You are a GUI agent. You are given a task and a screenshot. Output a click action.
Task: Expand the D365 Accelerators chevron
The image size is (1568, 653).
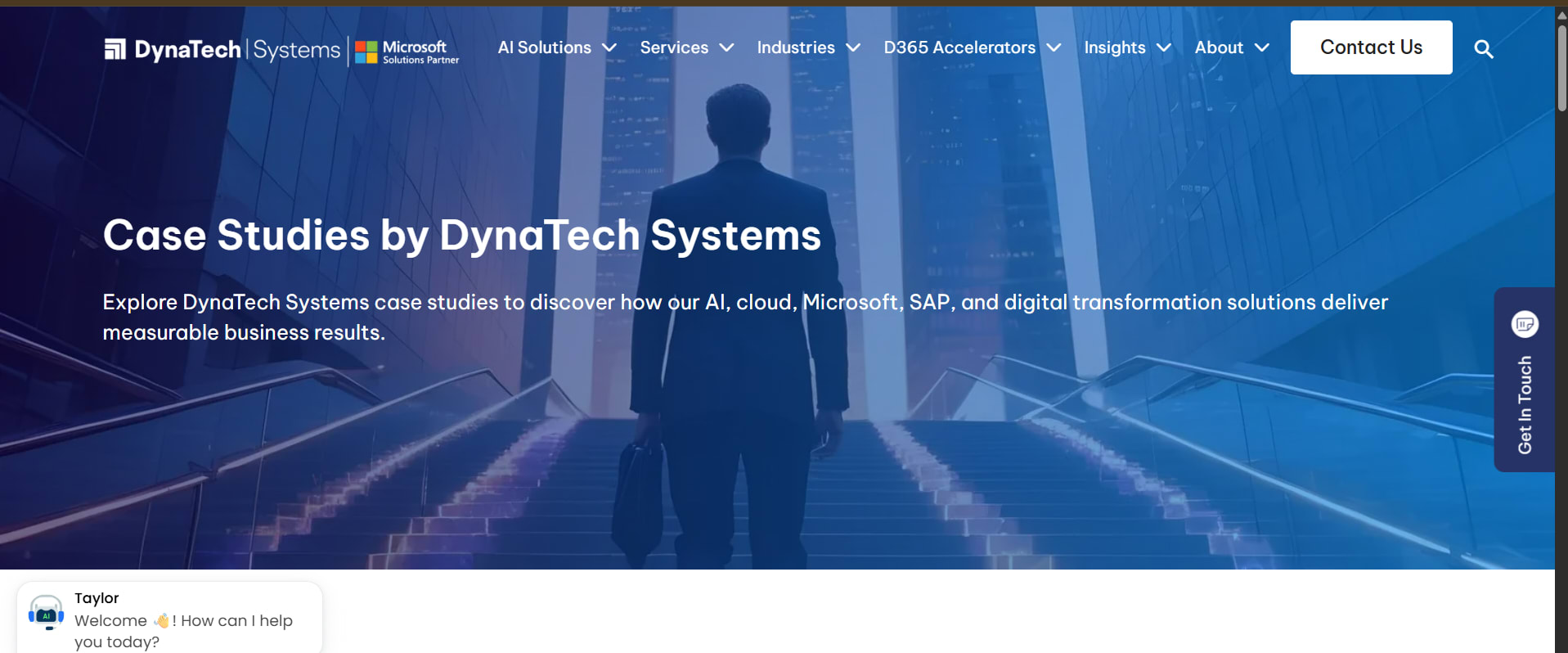click(1054, 48)
